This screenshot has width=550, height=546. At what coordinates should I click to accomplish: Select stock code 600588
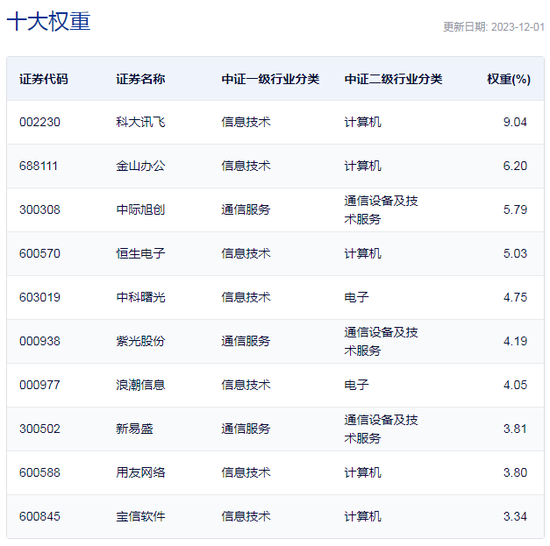40,473
